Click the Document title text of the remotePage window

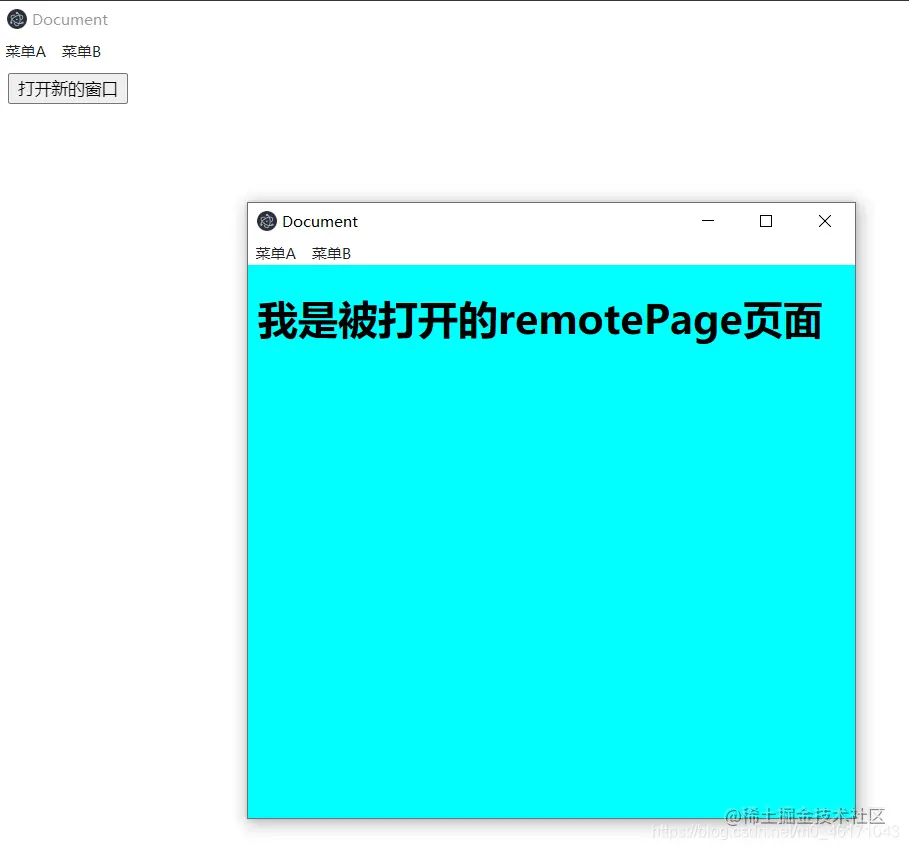pyautogui.click(x=320, y=221)
